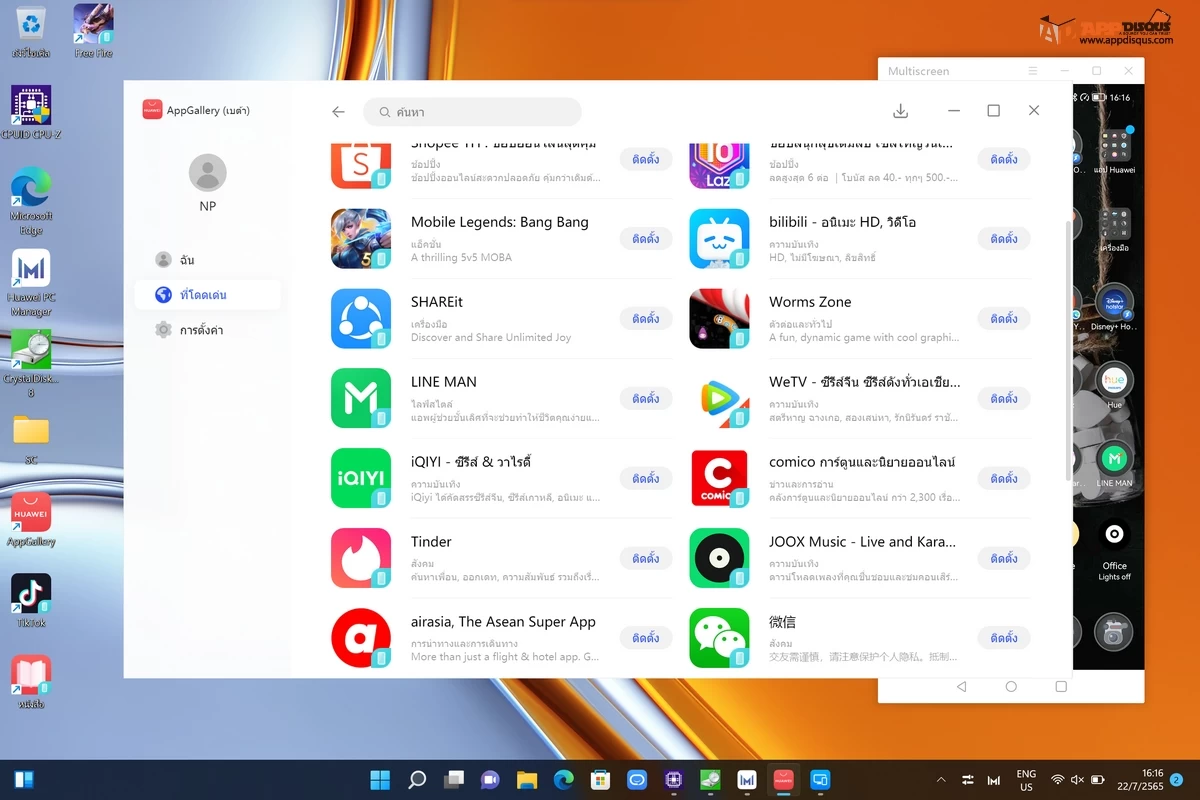This screenshot has width=1200, height=800.
Task: Open the AppGallery desktop shortcut
Action: pyautogui.click(x=31, y=519)
